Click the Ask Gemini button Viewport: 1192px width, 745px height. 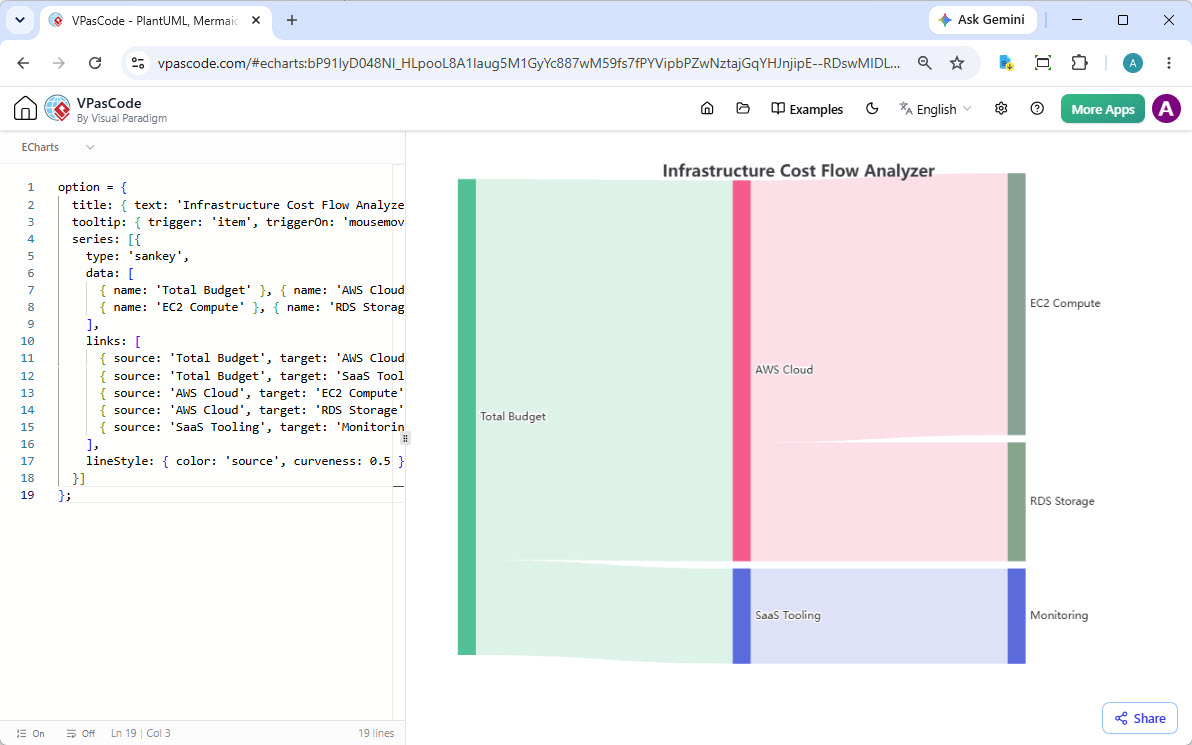[x=982, y=20]
